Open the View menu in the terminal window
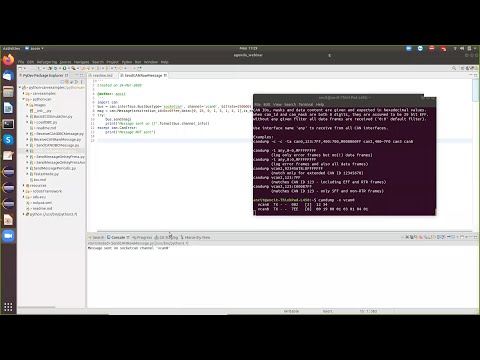 tap(277, 104)
